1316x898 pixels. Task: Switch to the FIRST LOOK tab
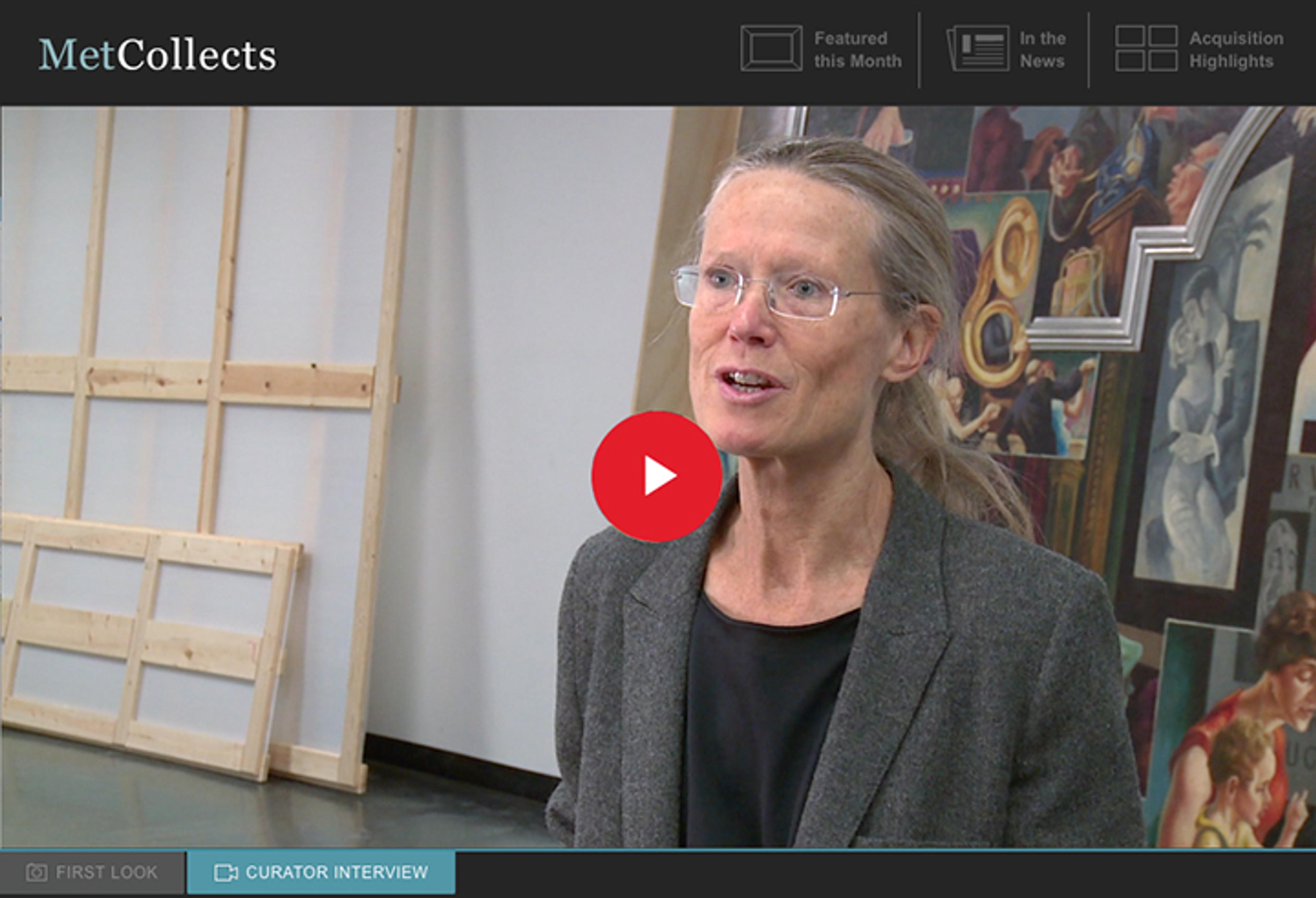92,873
